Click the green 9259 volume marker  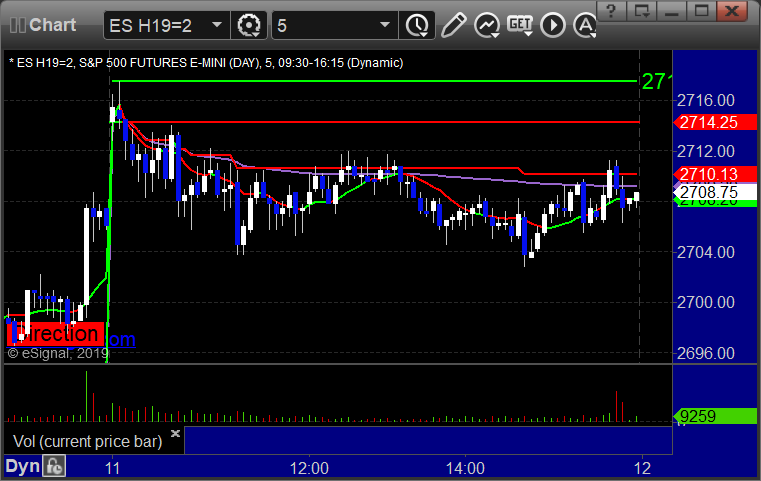(715, 416)
